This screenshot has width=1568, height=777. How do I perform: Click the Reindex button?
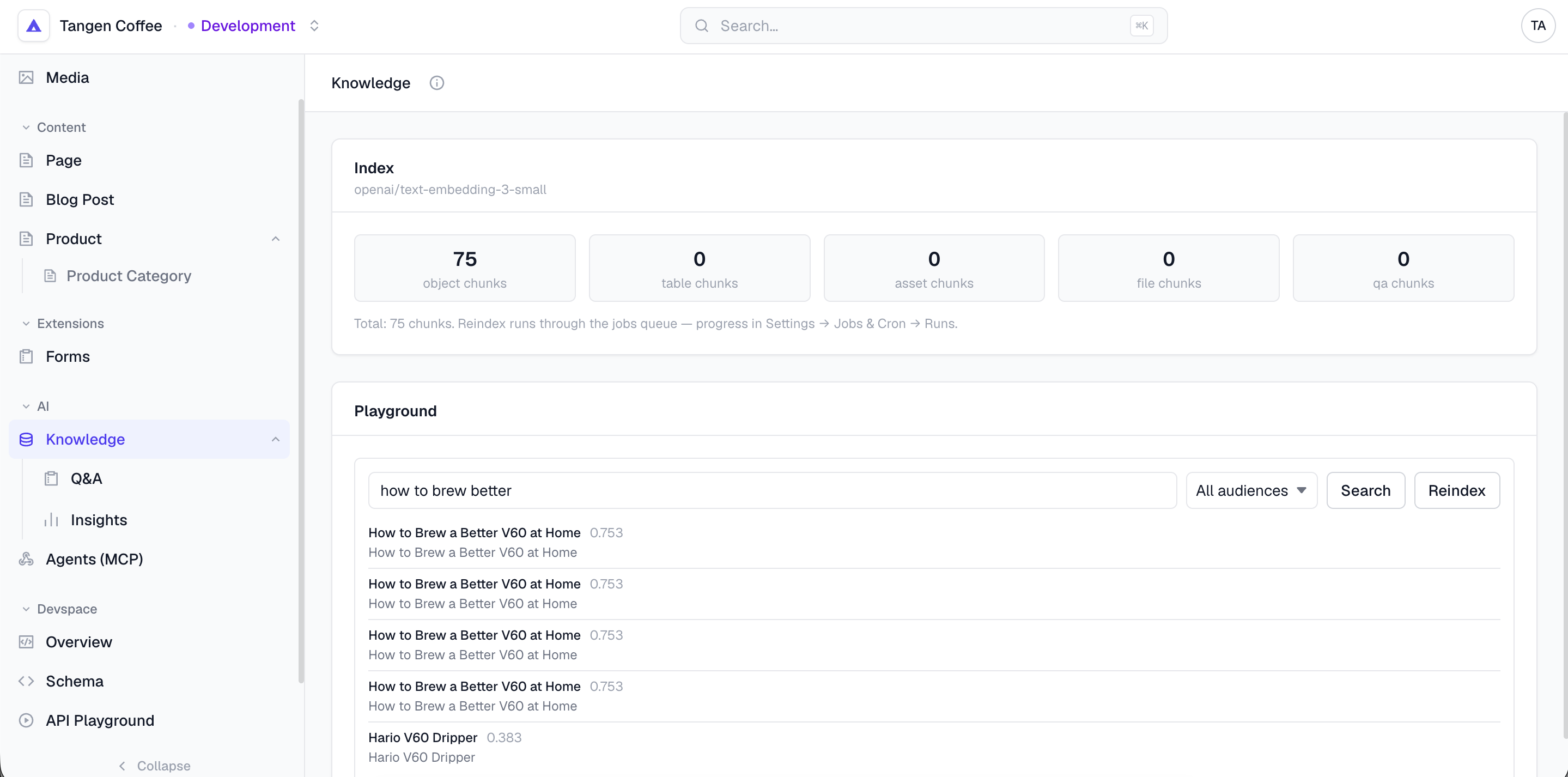[x=1457, y=490]
